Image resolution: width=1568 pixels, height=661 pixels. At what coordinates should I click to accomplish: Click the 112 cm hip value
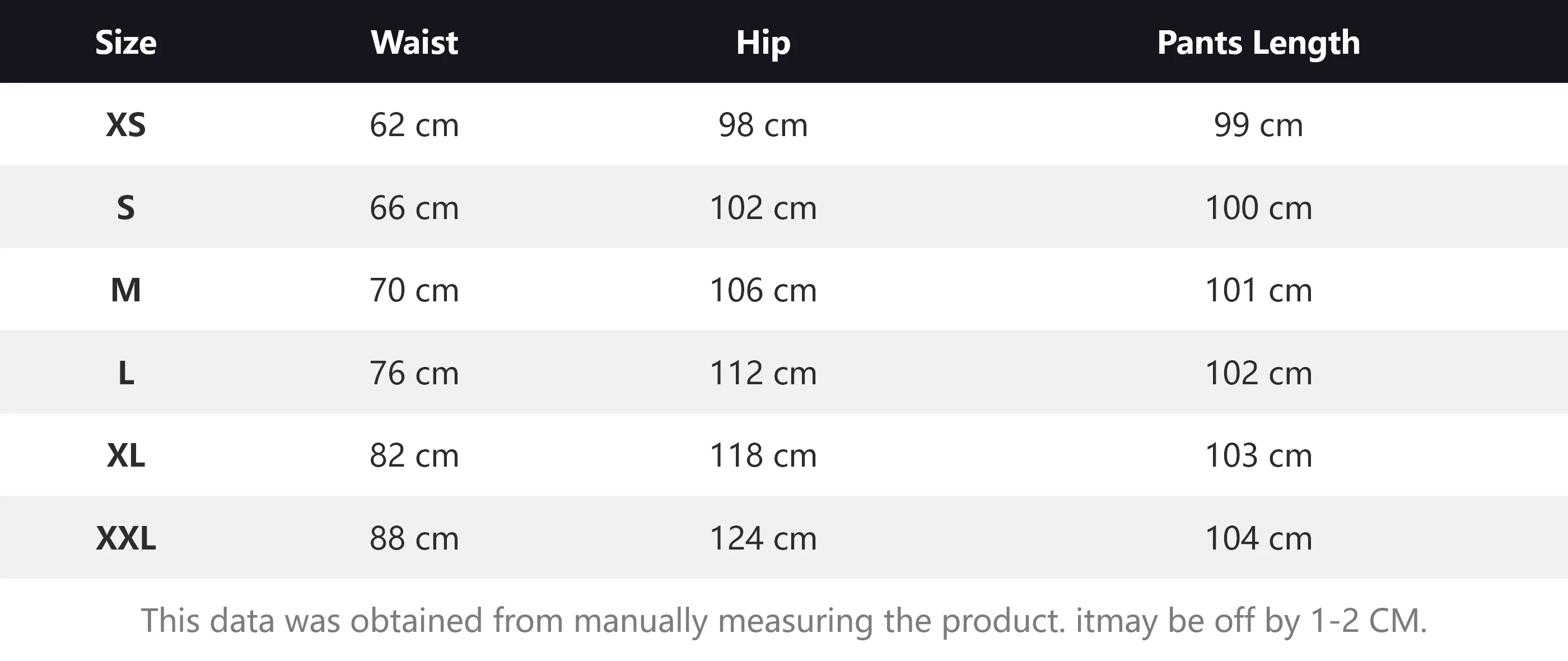coord(763,373)
